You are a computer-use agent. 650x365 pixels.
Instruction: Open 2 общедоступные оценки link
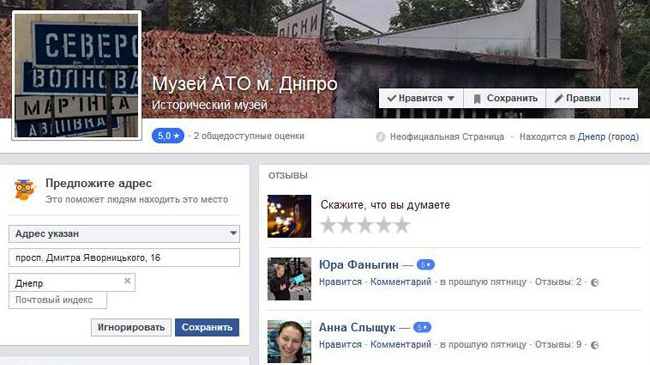point(249,136)
